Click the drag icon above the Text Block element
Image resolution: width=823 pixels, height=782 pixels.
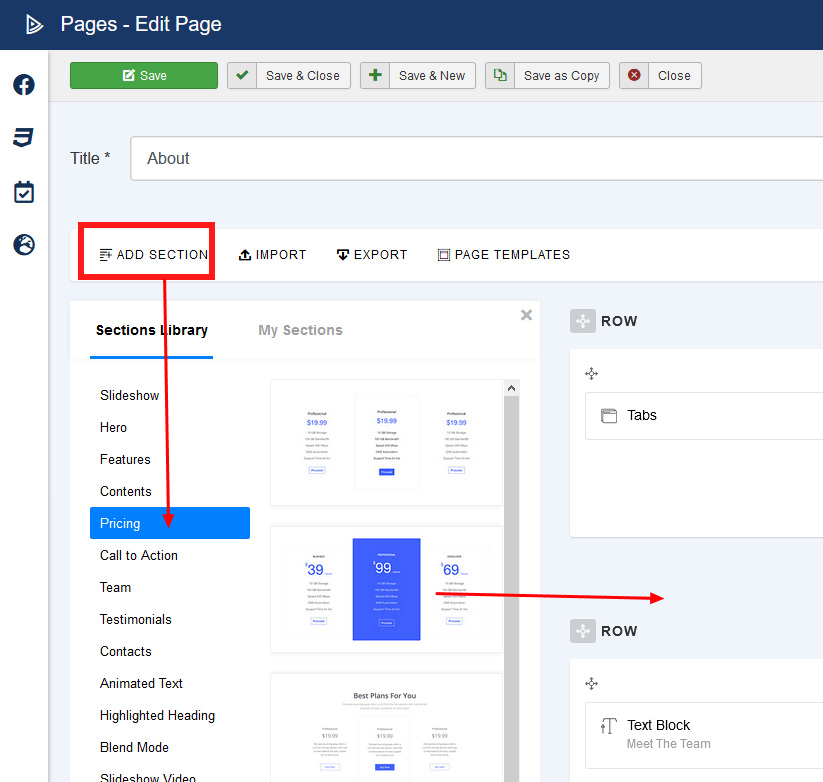[591, 683]
